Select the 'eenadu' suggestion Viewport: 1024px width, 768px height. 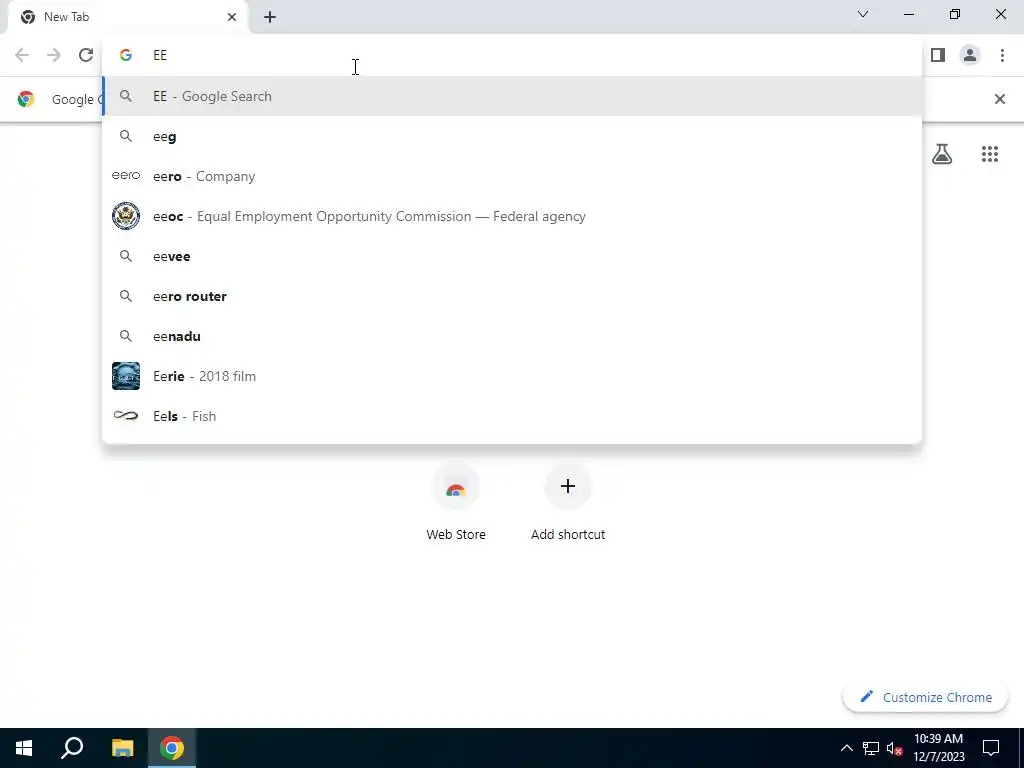(512, 336)
